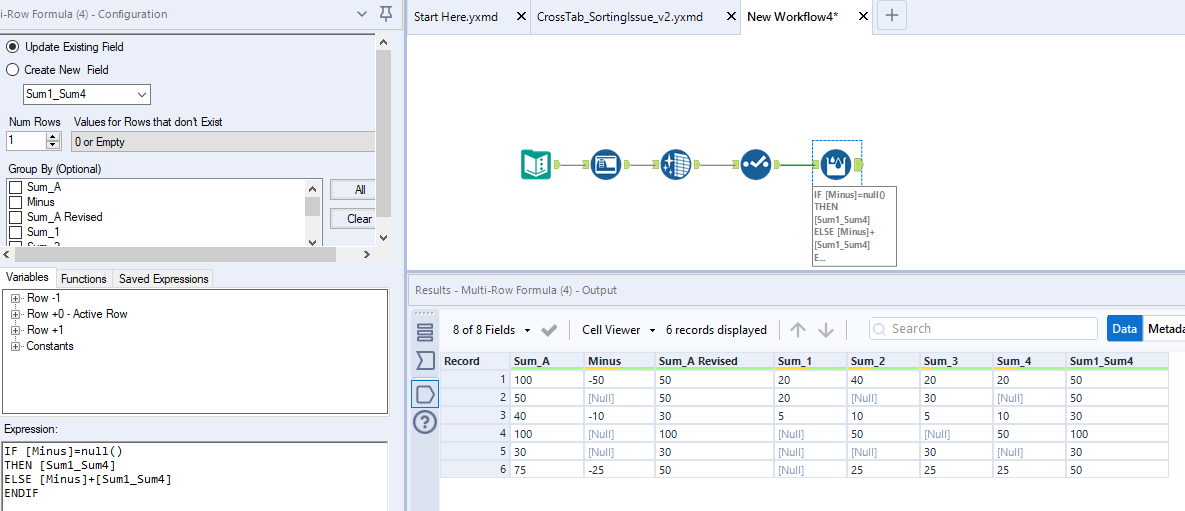Screen dimensions: 1185x511
Task: Select the Data Cleansing tool node
Action: (x=676, y=164)
